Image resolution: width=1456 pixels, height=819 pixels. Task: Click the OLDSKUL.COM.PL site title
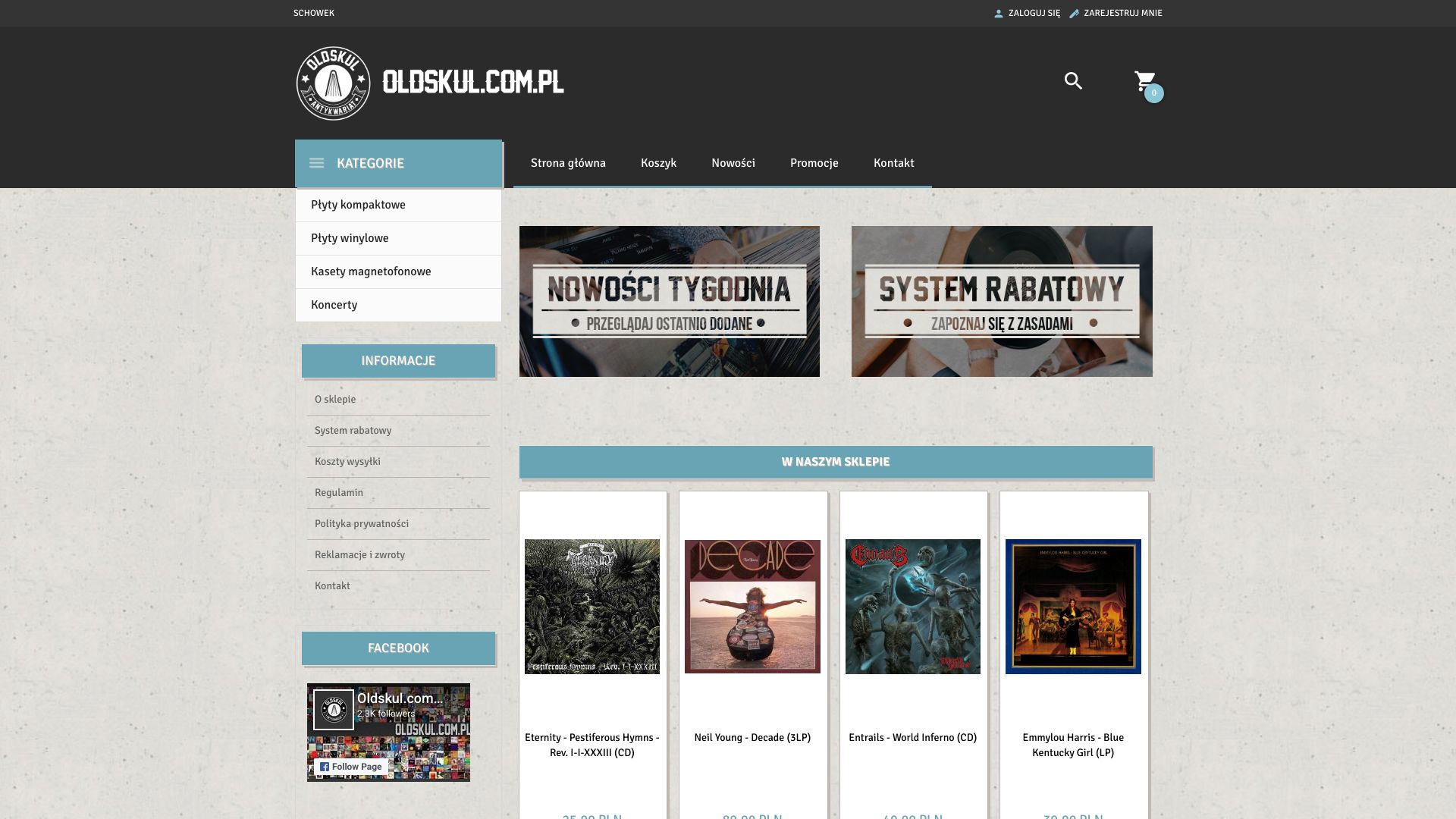tap(473, 83)
